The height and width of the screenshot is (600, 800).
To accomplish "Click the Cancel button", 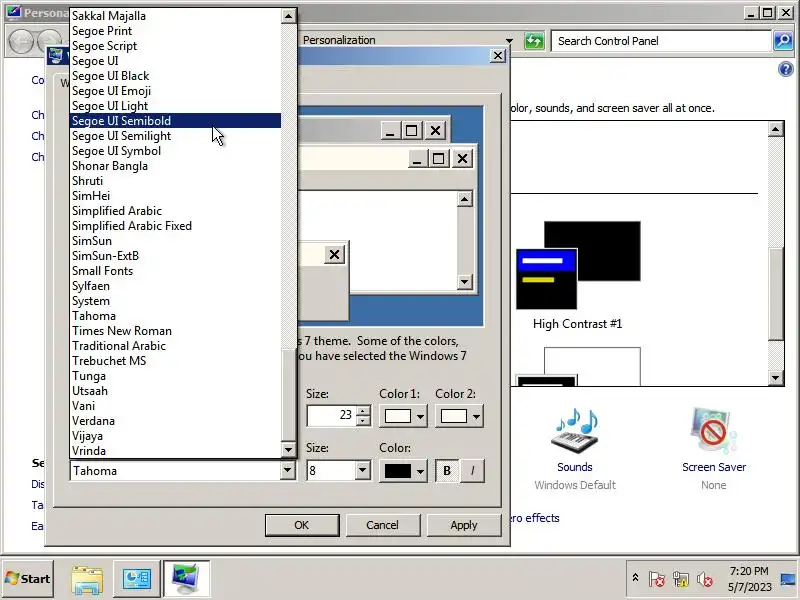I will click(383, 525).
